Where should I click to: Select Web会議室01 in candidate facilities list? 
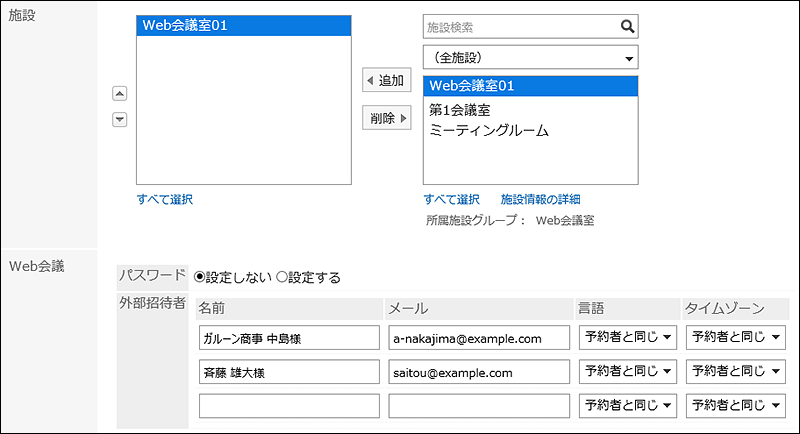click(x=531, y=86)
